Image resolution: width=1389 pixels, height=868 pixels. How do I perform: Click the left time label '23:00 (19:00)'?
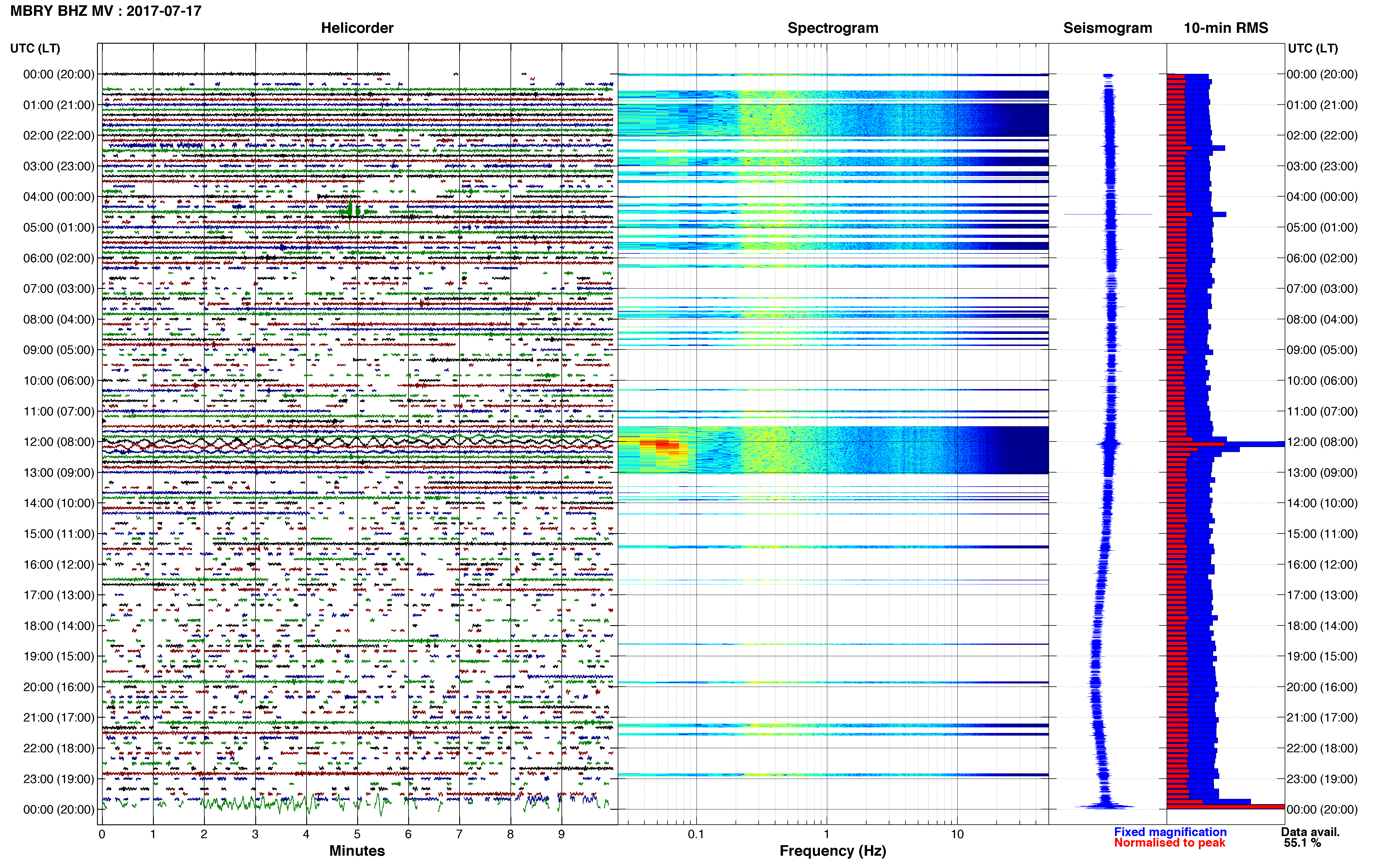pos(59,779)
